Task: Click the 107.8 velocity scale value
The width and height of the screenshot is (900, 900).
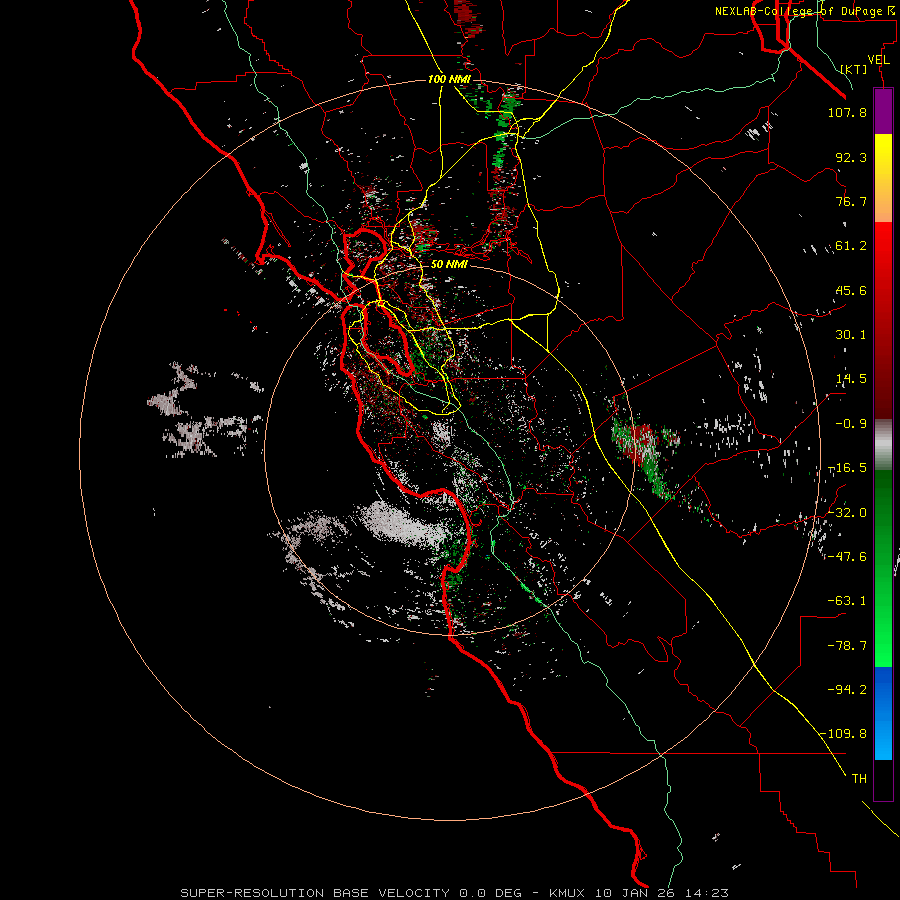Action: tap(847, 112)
